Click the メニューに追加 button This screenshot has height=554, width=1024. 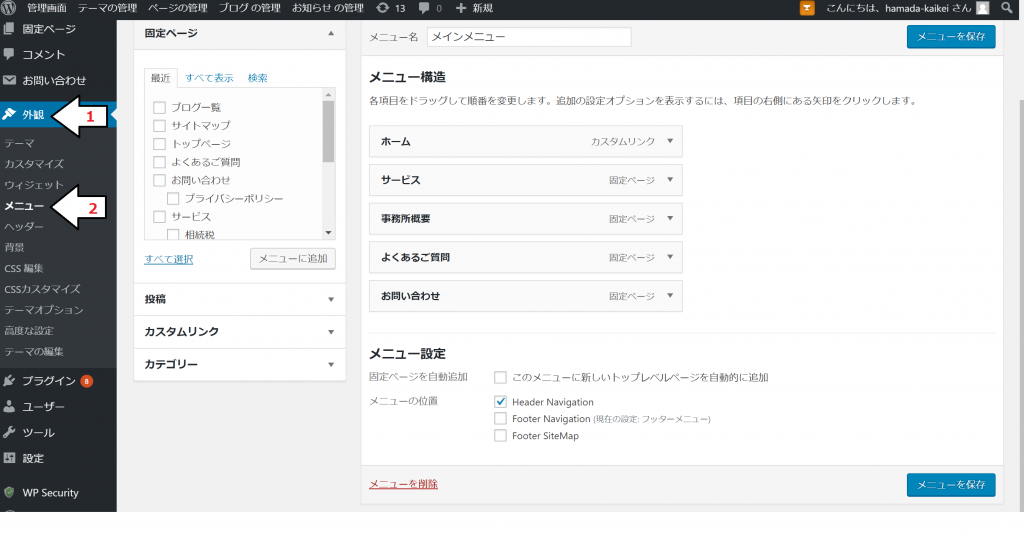(x=293, y=259)
